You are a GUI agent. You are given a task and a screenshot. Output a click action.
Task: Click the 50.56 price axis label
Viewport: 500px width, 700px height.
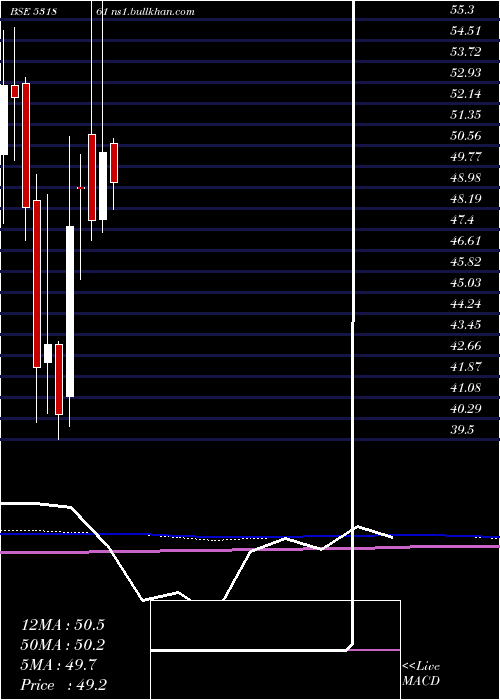tap(465, 136)
